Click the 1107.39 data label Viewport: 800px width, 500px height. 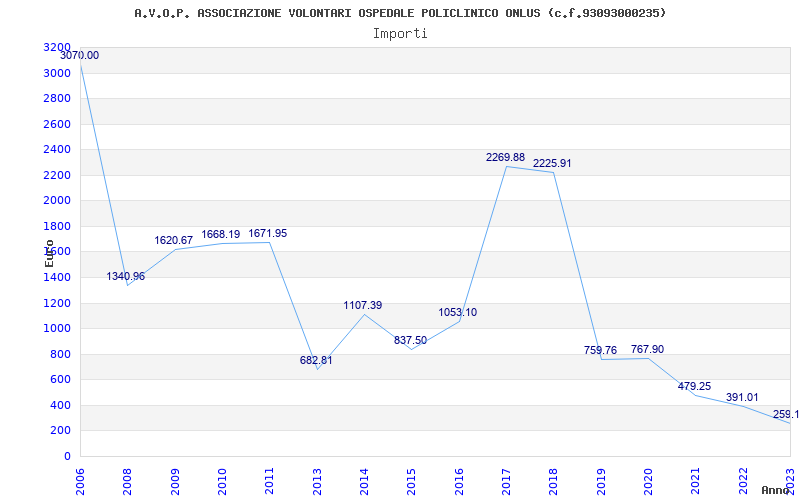pos(363,306)
